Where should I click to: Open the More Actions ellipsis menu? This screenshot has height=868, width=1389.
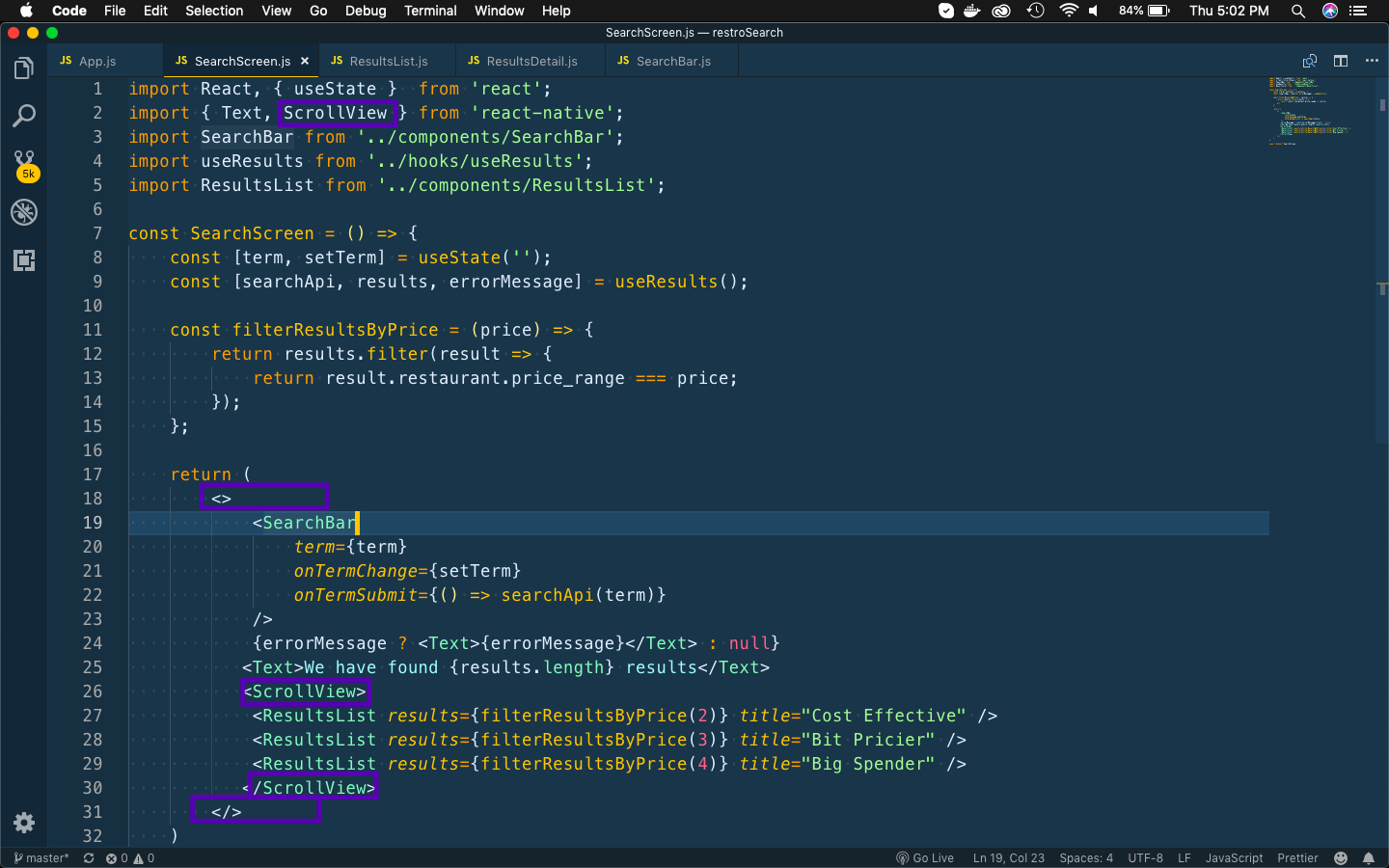tap(1372, 61)
